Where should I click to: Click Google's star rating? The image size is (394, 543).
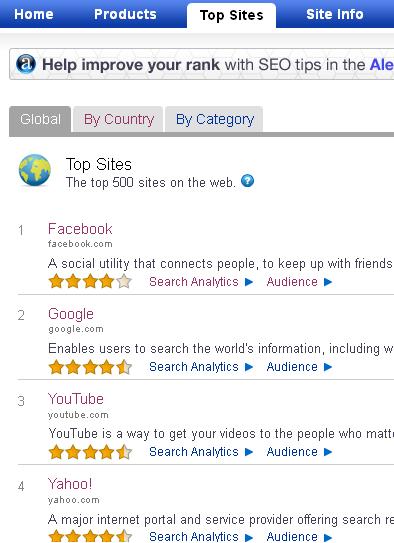point(90,367)
